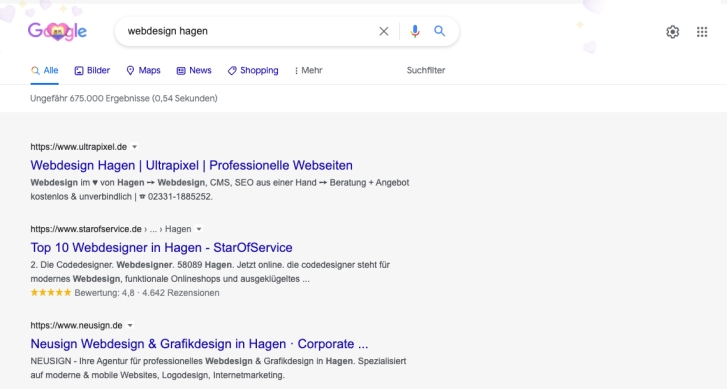Switch to the Maps tab
This screenshot has width=727, height=389.
(143, 70)
